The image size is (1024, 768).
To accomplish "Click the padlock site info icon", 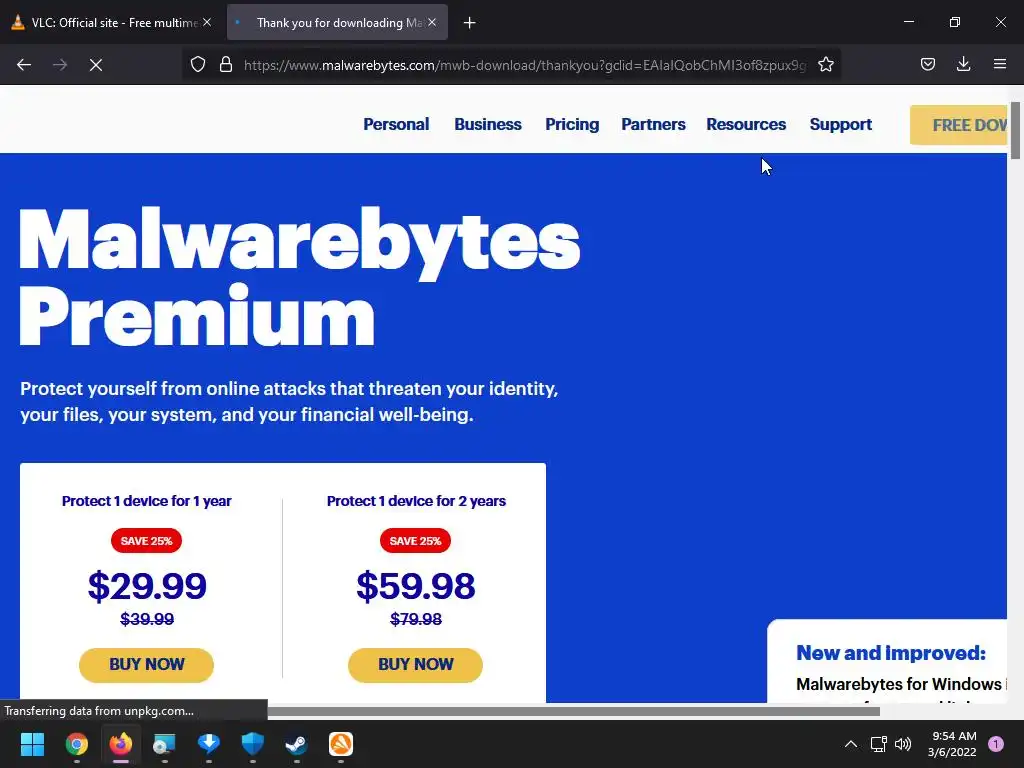I will click(226, 65).
